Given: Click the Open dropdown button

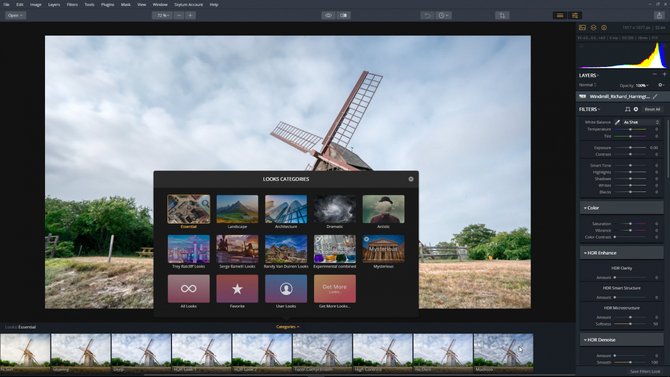Looking at the screenshot, I should click(x=15, y=15).
